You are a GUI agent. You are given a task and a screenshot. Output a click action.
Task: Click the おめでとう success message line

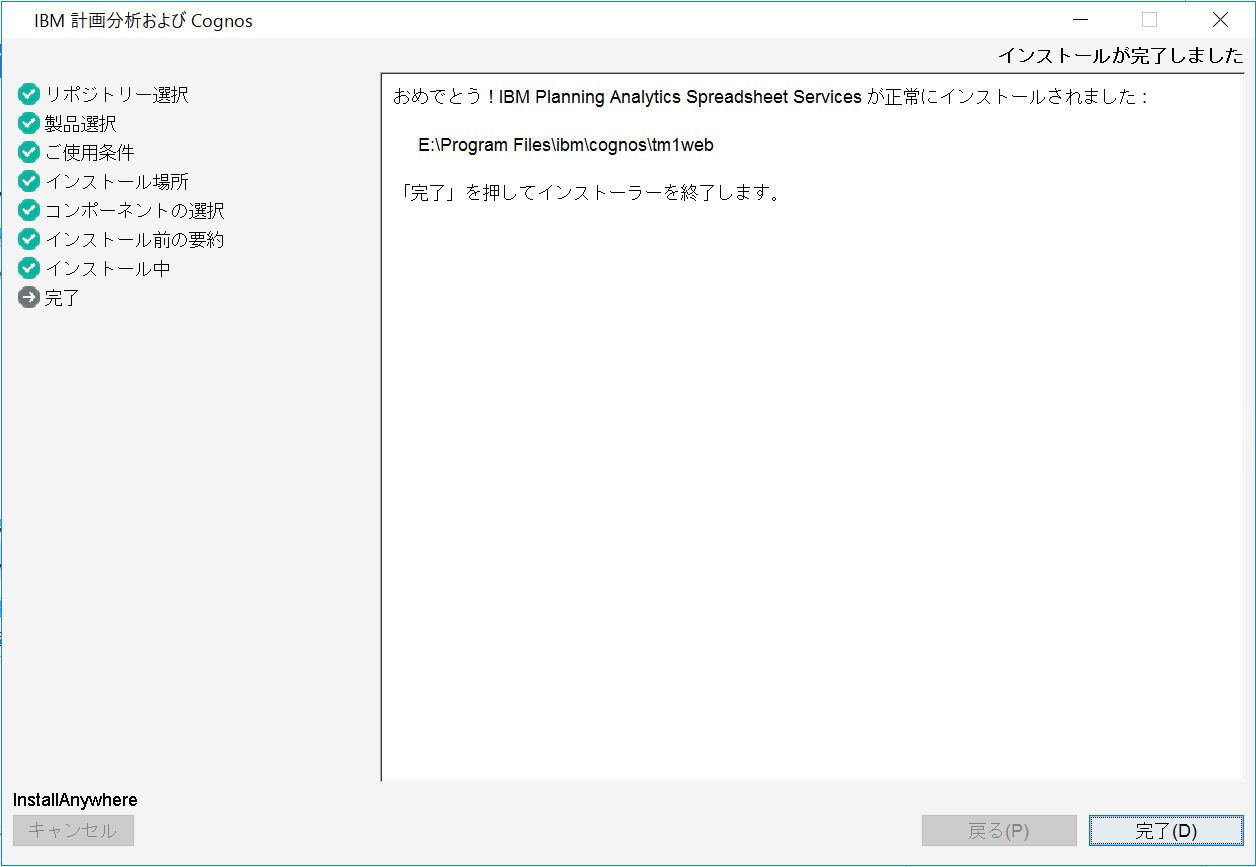point(770,97)
